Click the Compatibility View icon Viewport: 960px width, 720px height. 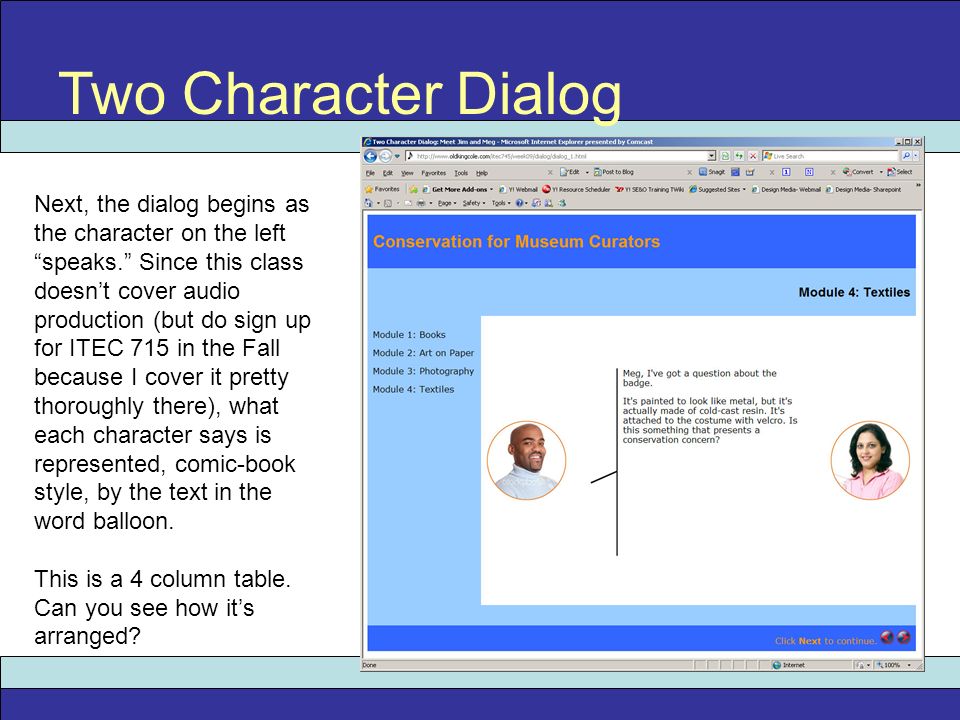tap(725, 156)
